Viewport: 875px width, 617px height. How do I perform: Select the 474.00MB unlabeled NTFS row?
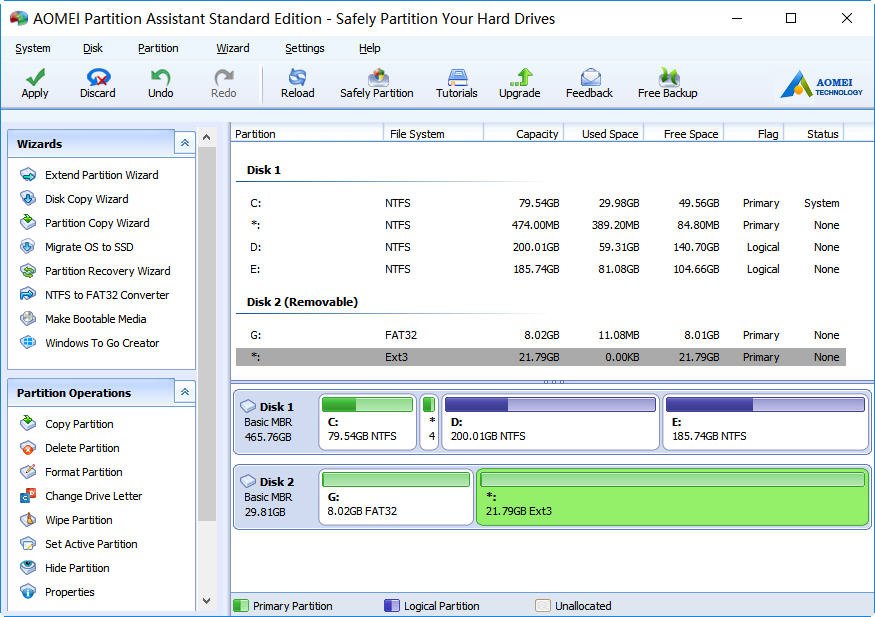pyautogui.click(x=541, y=225)
